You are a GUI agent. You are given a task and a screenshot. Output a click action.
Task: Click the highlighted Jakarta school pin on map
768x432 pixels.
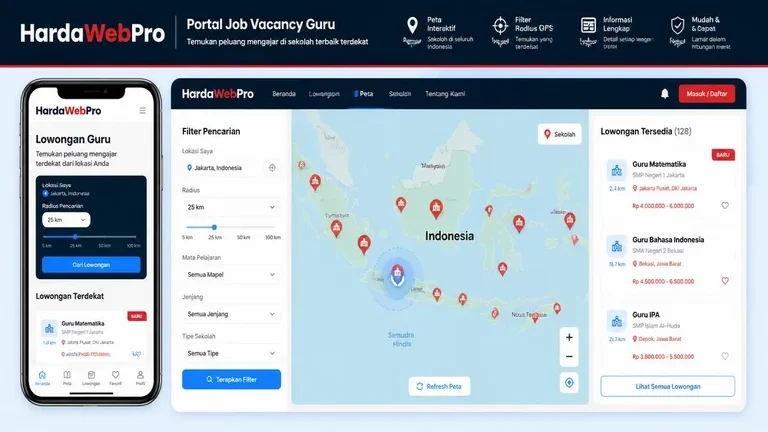pos(397,275)
